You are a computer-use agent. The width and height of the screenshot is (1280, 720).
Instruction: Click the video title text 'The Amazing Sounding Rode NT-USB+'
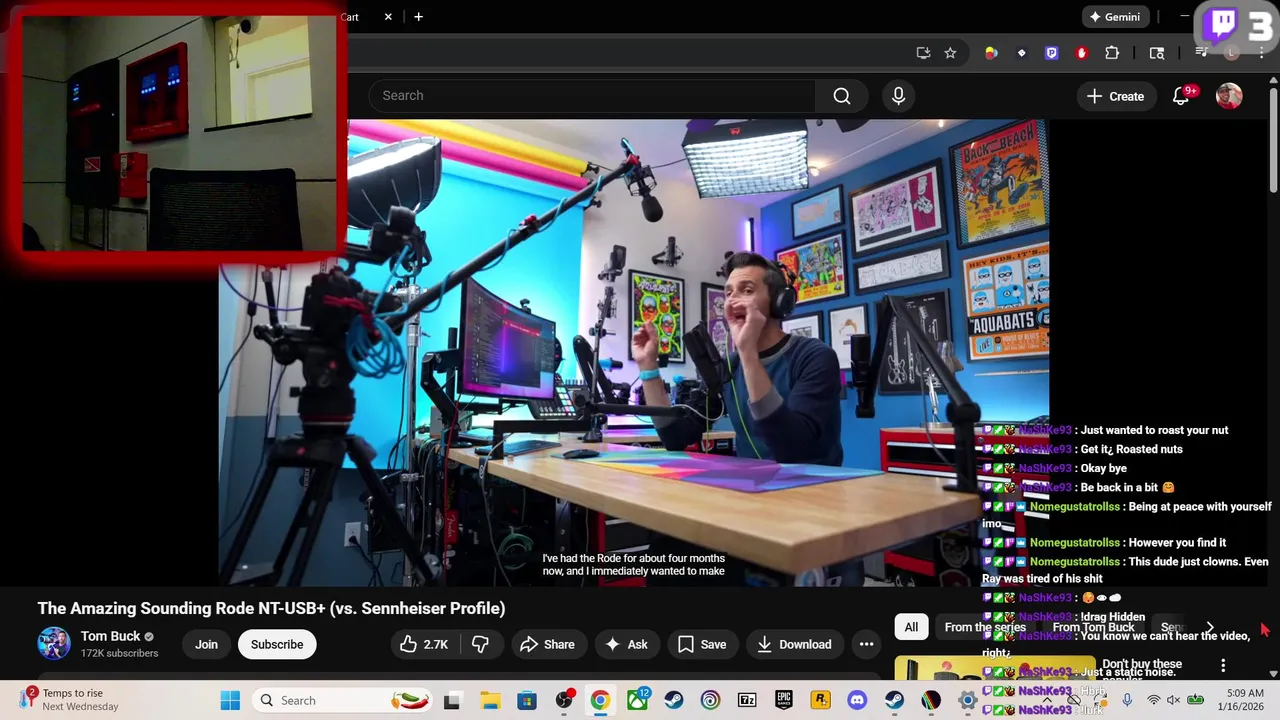coord(271,608)
